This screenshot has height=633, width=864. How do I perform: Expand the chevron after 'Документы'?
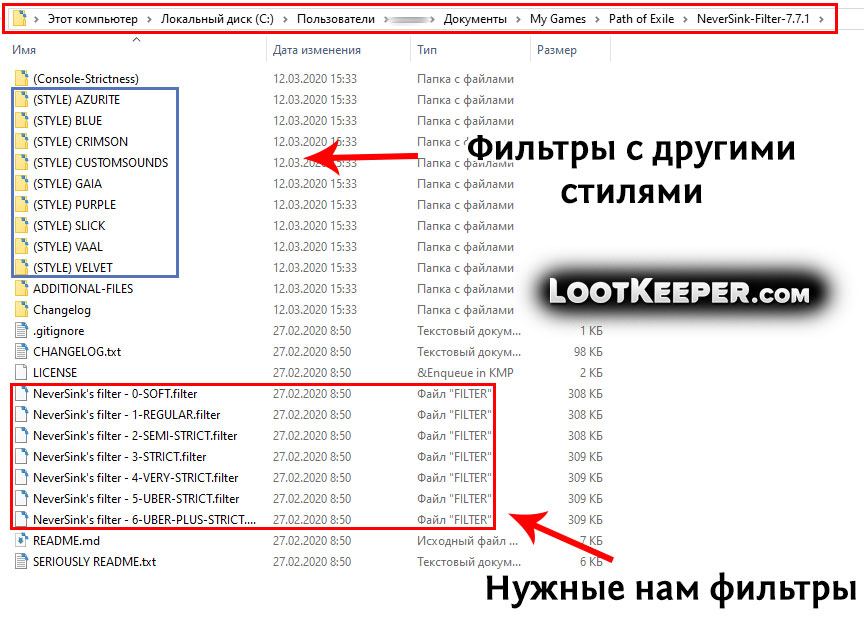coord(519,19)
